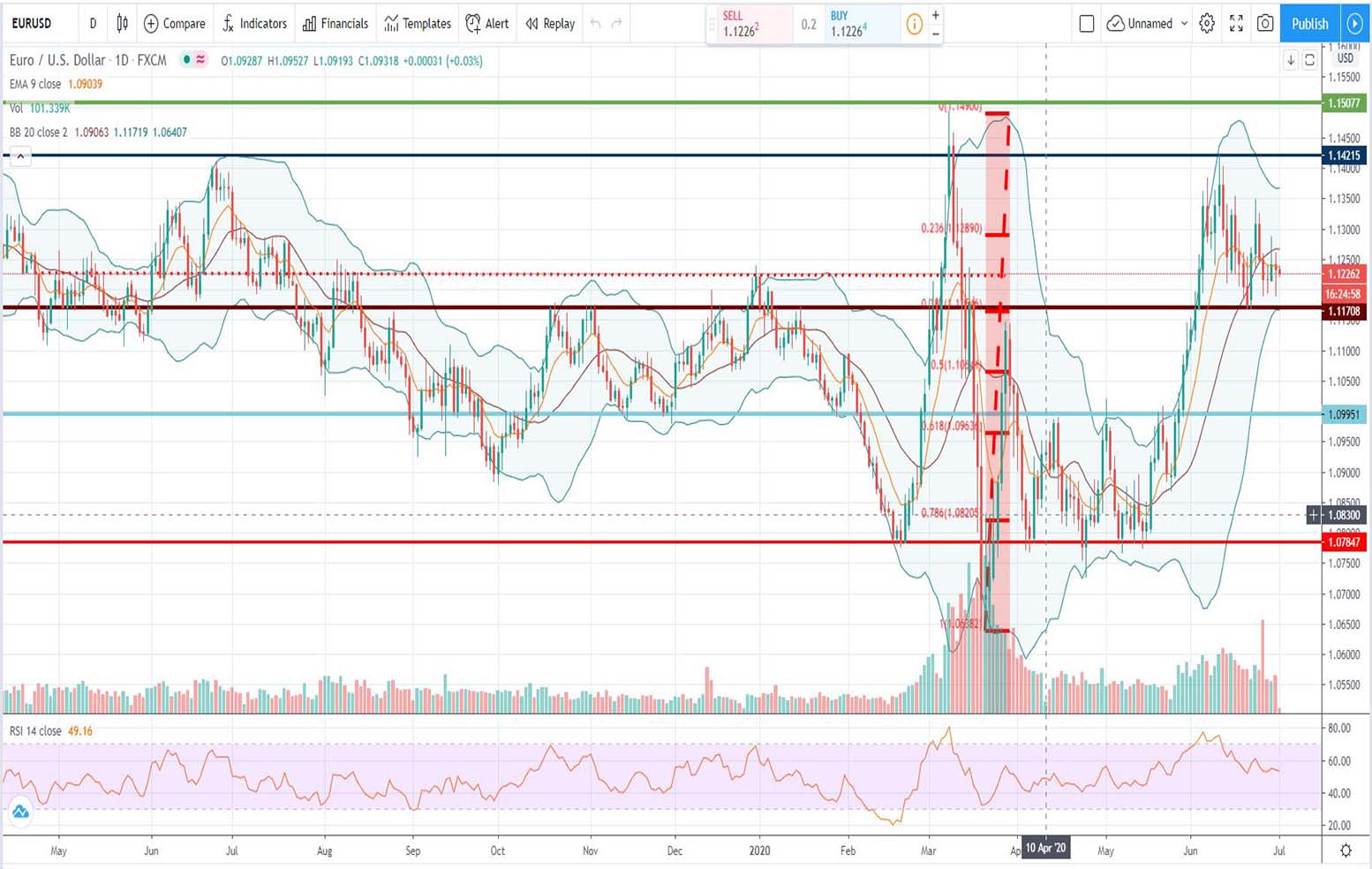Take a chart snapshot with camera
The width and height of the screenshot is (1372, 869).
point(1265,24)
